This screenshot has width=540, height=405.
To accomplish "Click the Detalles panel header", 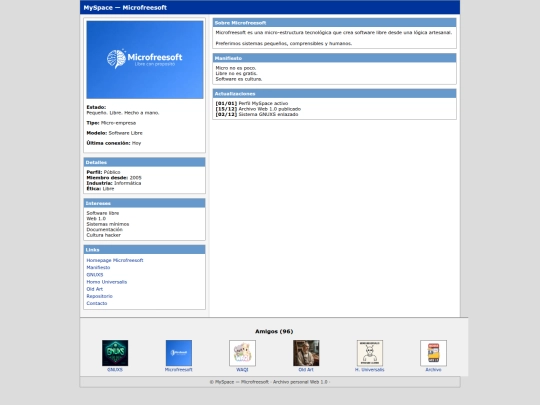I will 145,162.
